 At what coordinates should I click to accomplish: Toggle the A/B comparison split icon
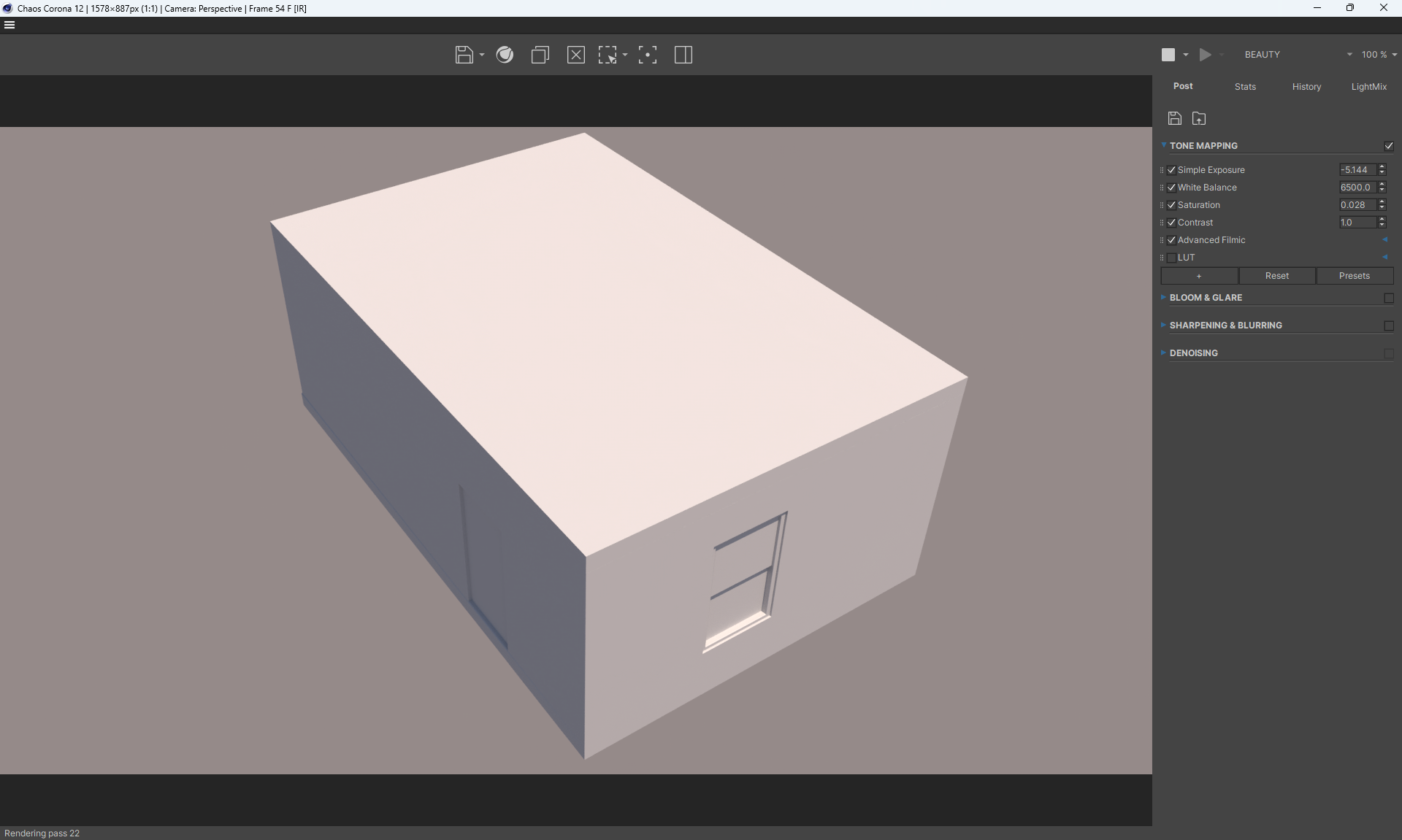click(x=683, y=55)
